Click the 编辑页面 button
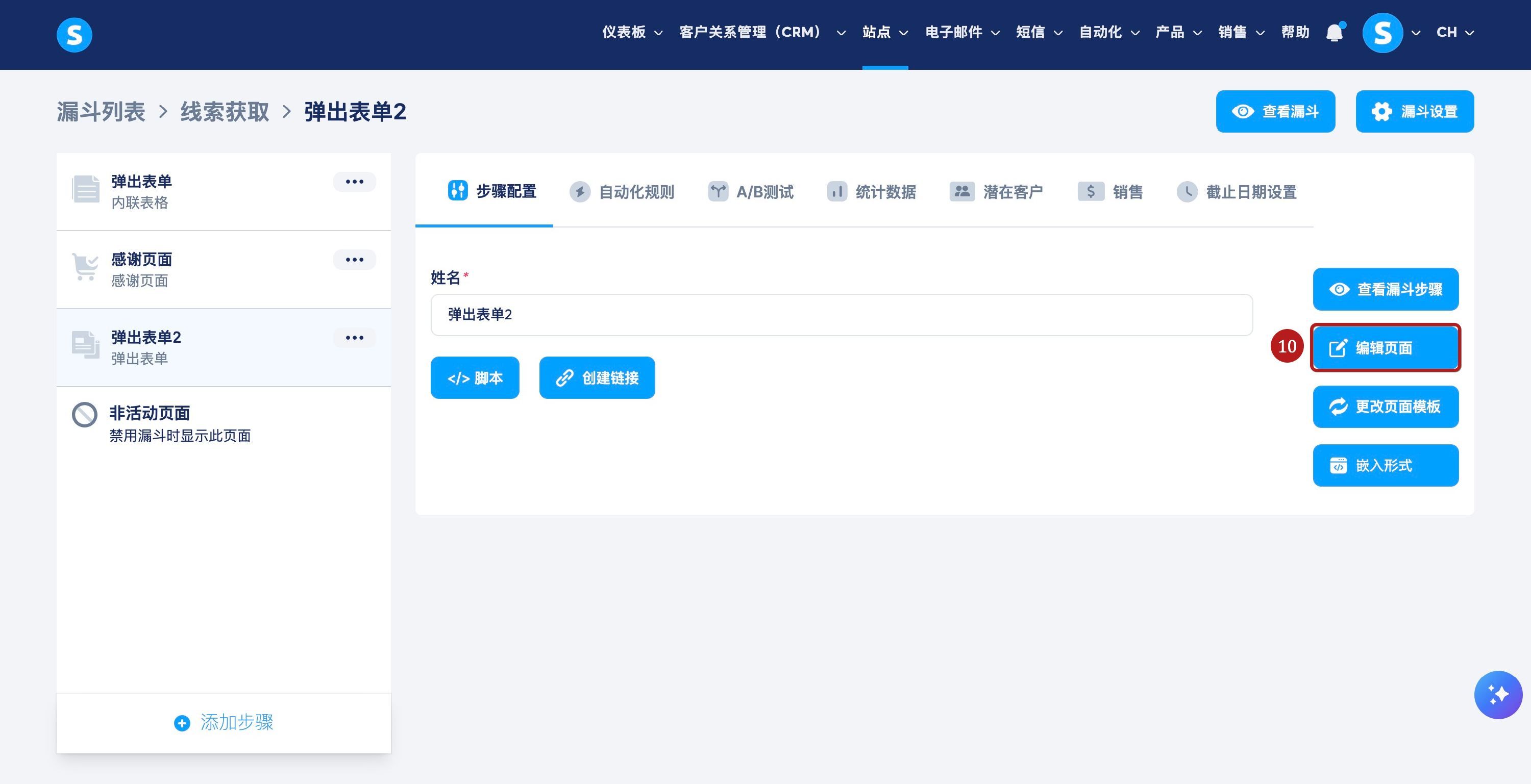 [x=1385, y=347]
